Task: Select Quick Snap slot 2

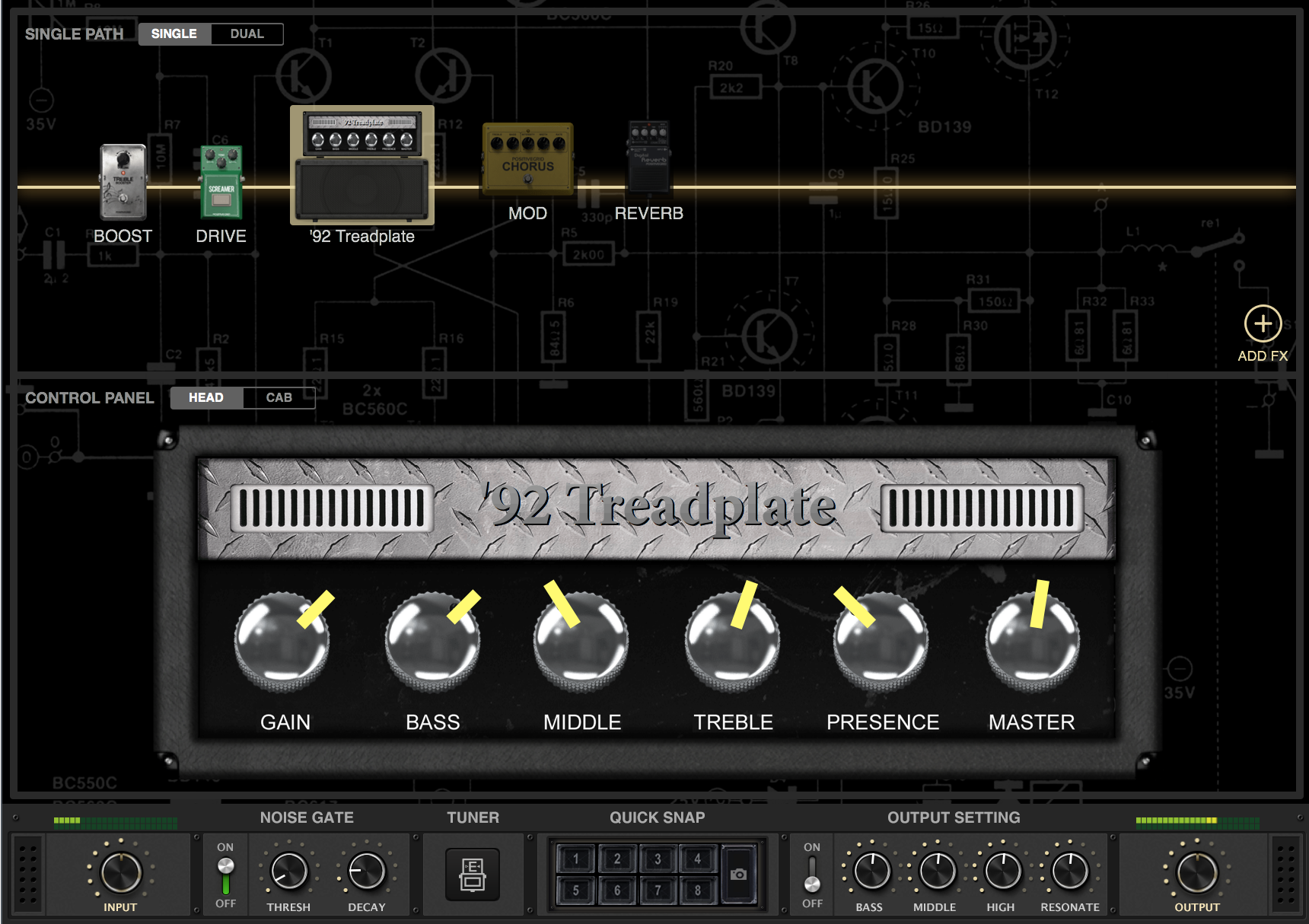Action: click(617, 859)
